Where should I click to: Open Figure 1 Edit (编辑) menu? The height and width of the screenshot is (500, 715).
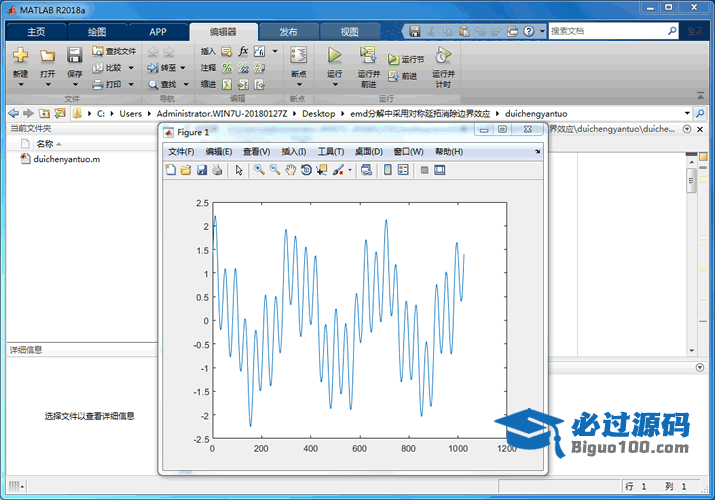(218, 152)
